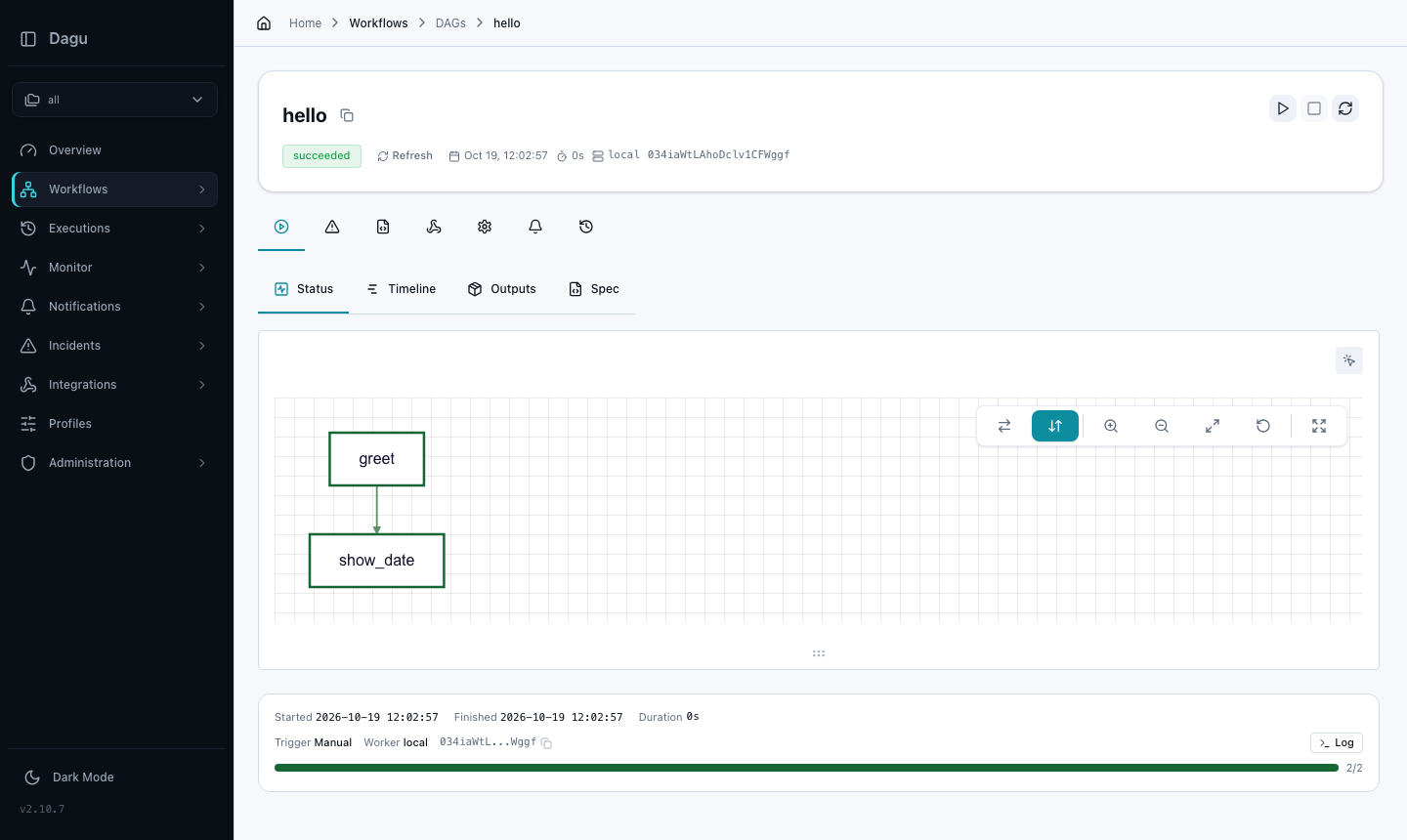The width and height of the screenshot is (1407, 840).
Task: Select the show_date node
Action: coord(377,561)
